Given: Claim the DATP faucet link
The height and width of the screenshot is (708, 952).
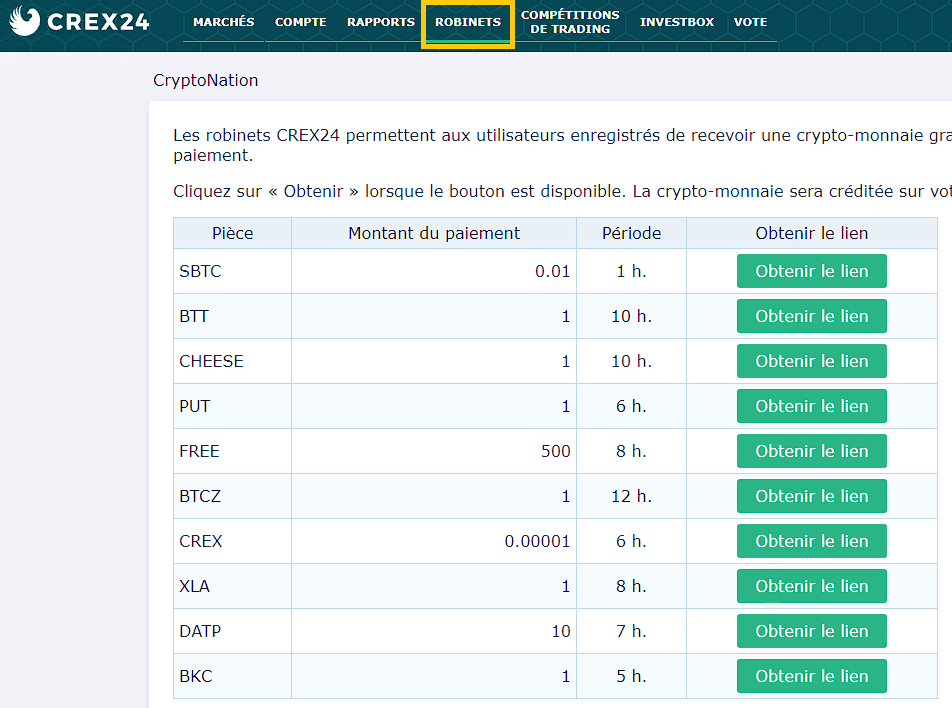Looking at the screenshot, I should point(812,630).
